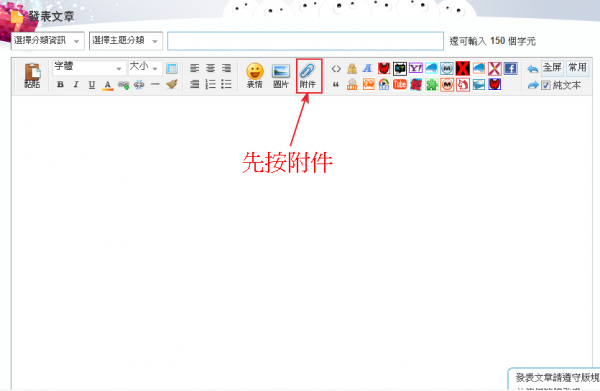Screen dimensions: 600x391
Task: Insert code with the angle brackets icon
Action: pyautogui.click(x=336, y=69)
